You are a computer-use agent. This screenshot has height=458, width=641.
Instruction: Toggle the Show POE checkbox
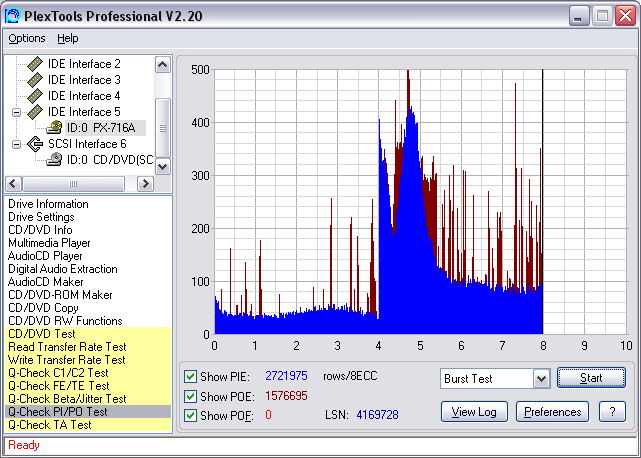pyautogui.click(x=190, y=396)
